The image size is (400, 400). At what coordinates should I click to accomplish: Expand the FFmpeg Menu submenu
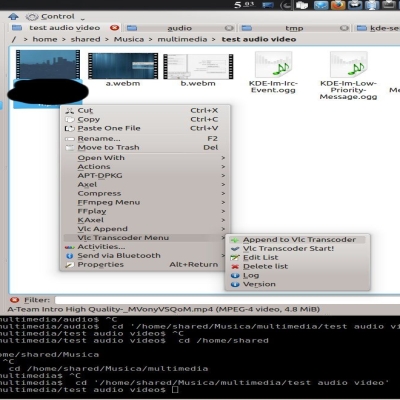[145, 202]
